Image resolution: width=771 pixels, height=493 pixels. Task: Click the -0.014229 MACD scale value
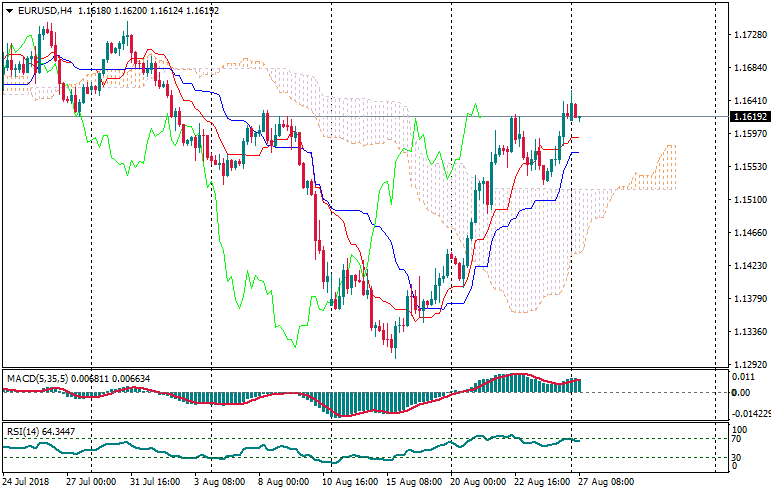click(749, 413)
